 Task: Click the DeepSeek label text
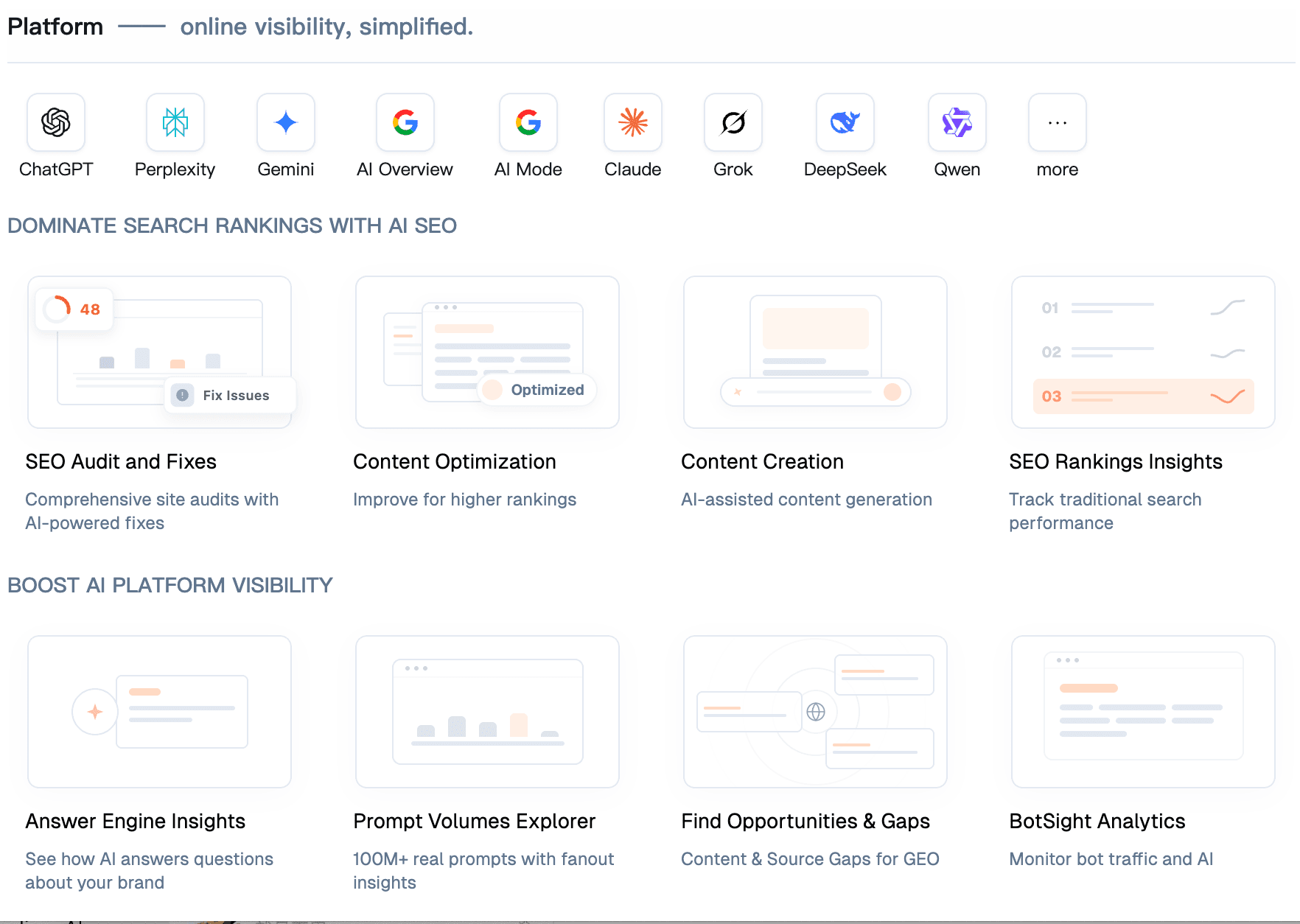coord(845,169)
